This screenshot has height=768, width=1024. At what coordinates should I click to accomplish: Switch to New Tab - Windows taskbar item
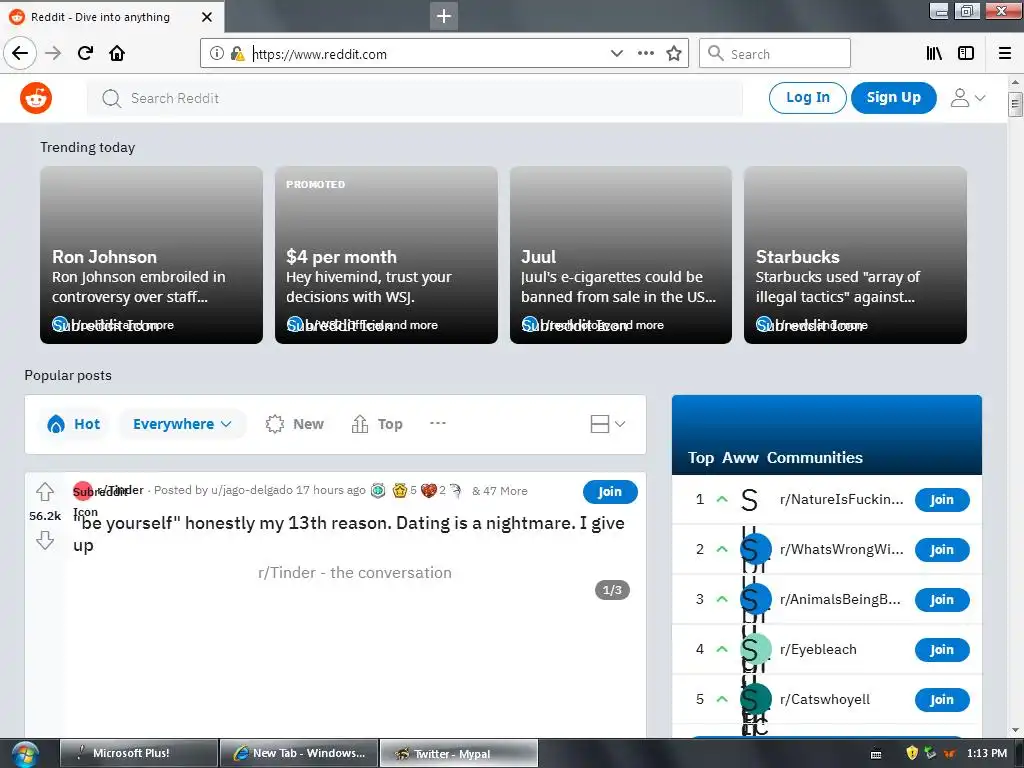point(299,753)
